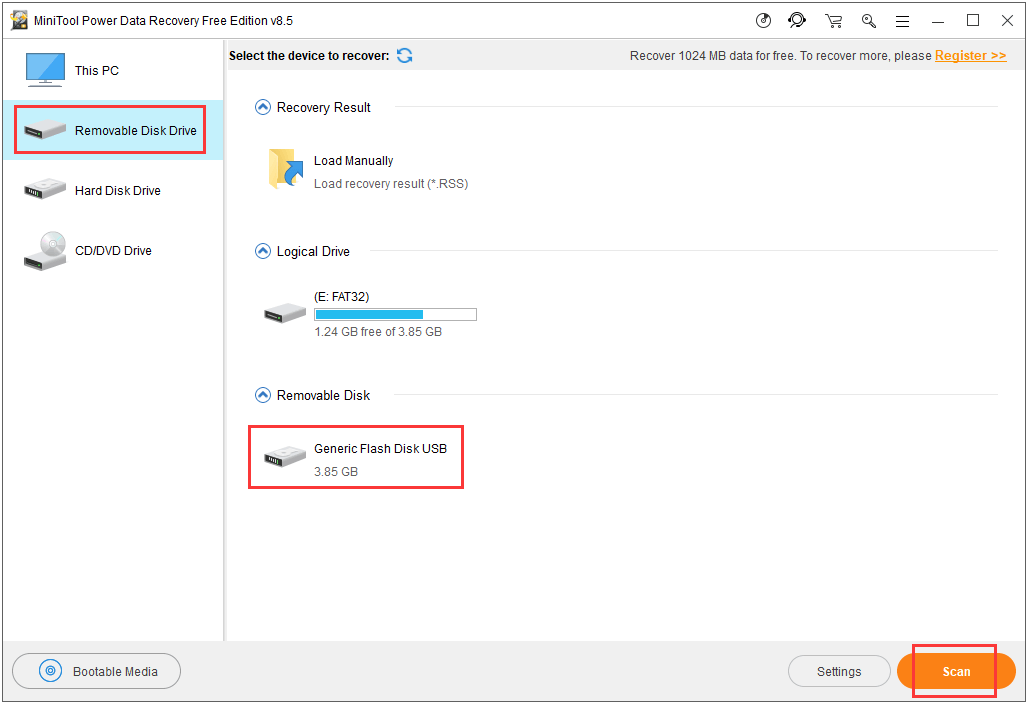Click the Load Manually folder icon
This screenshot has height=705, width=1029.
[x=286, y=170]
